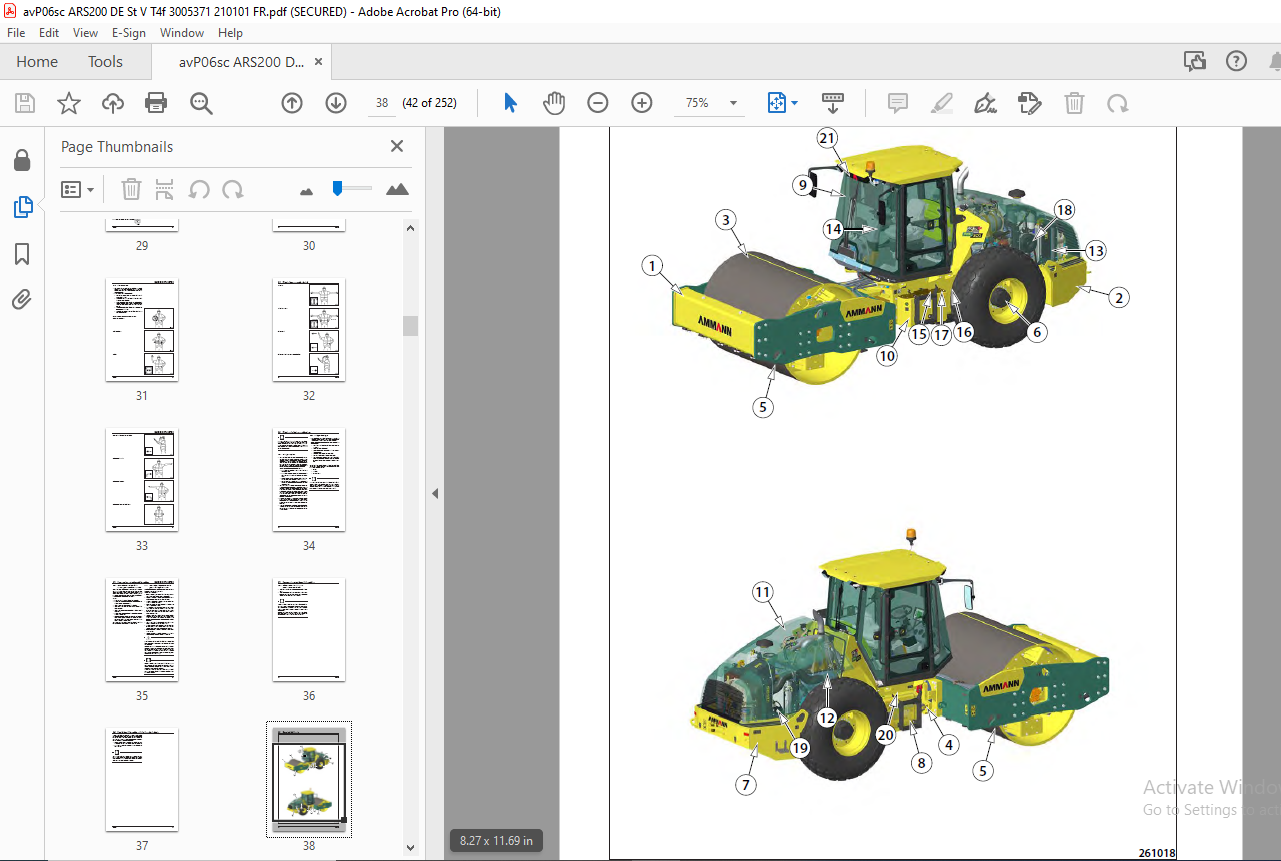
Task: Add the document to starred bookmarks
Action: [69, 103]
